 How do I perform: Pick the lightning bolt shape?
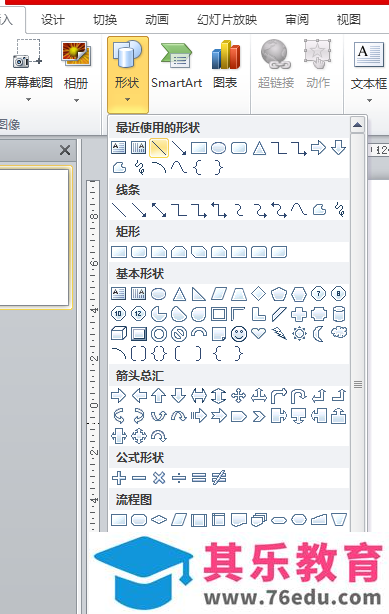click(x=279, y=334)
